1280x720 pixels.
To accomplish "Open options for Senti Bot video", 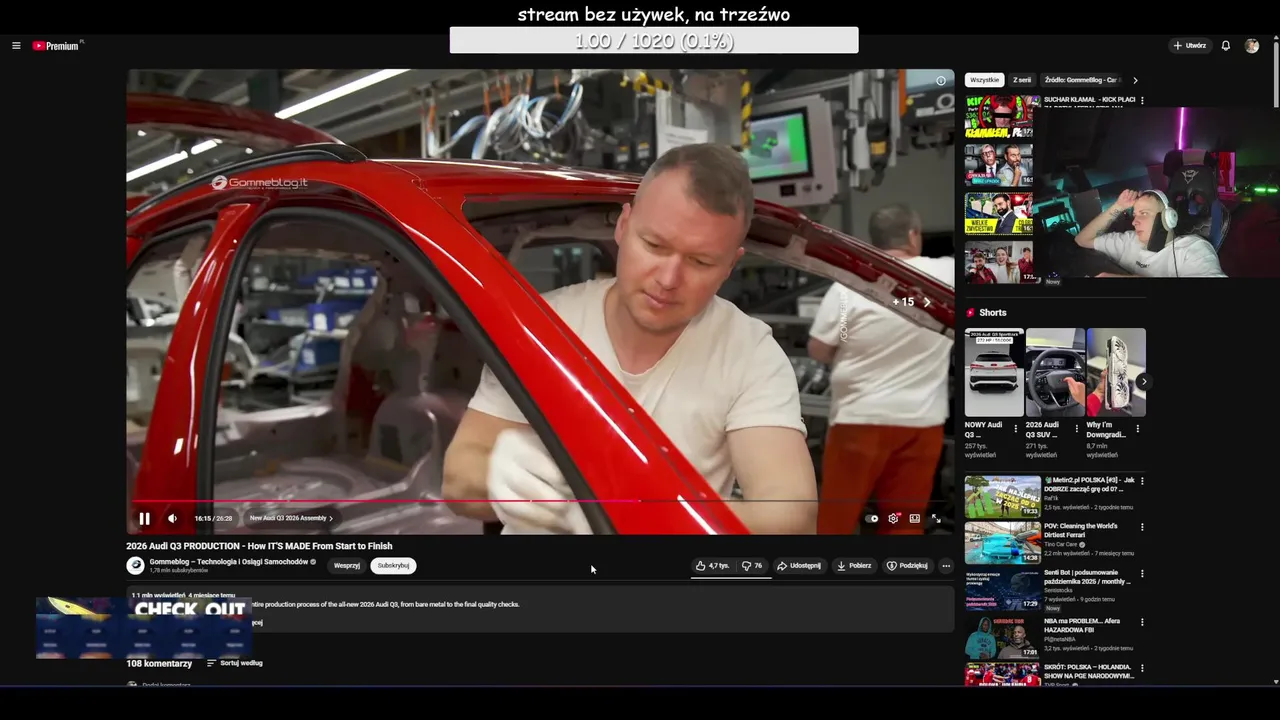I will tap(1142, 574).
